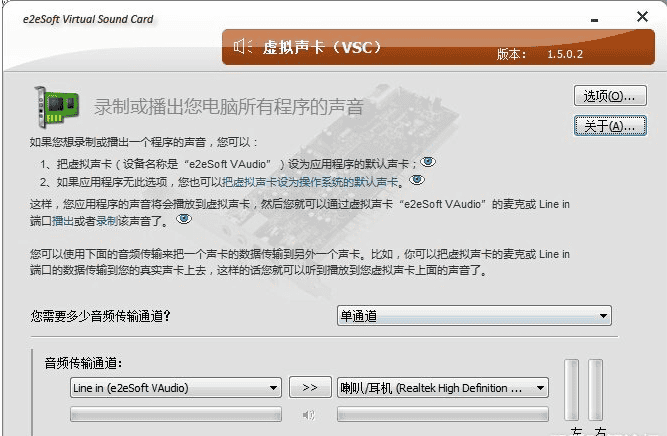Open the 喇叭/耳机 Realtek output dropdown

[443, 387]
